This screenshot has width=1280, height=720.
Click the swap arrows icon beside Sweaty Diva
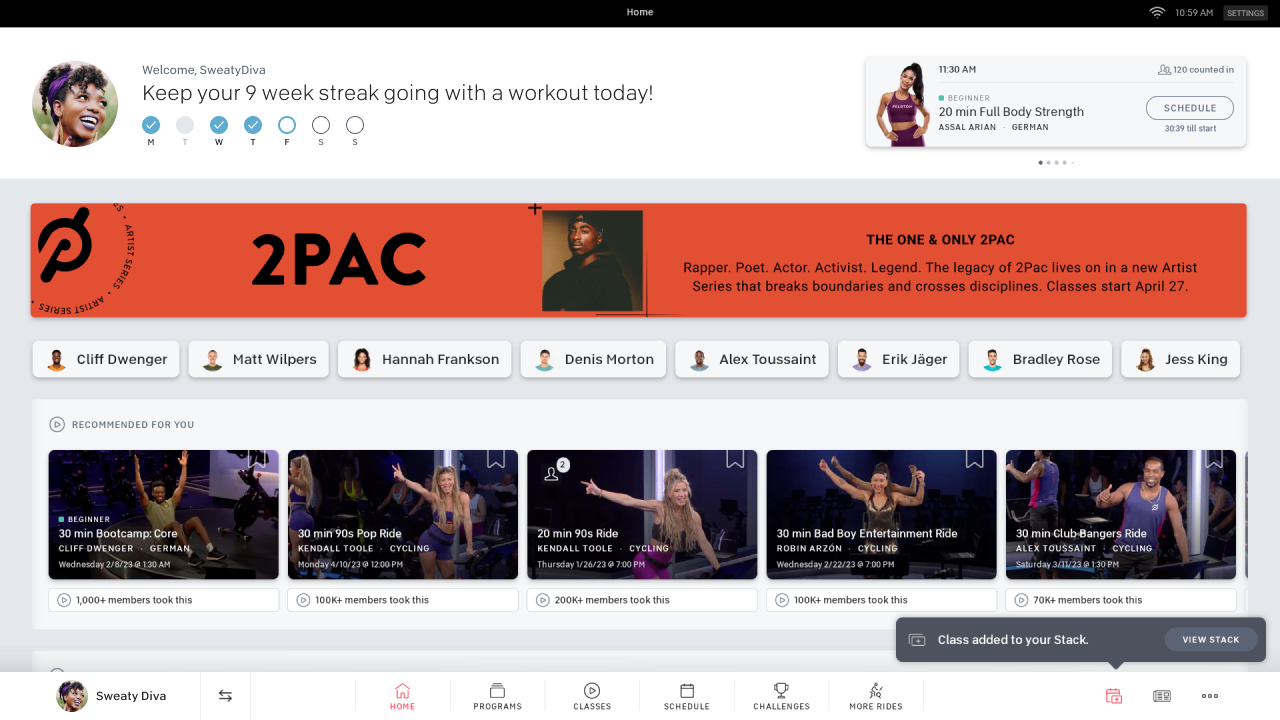[225, 696]
